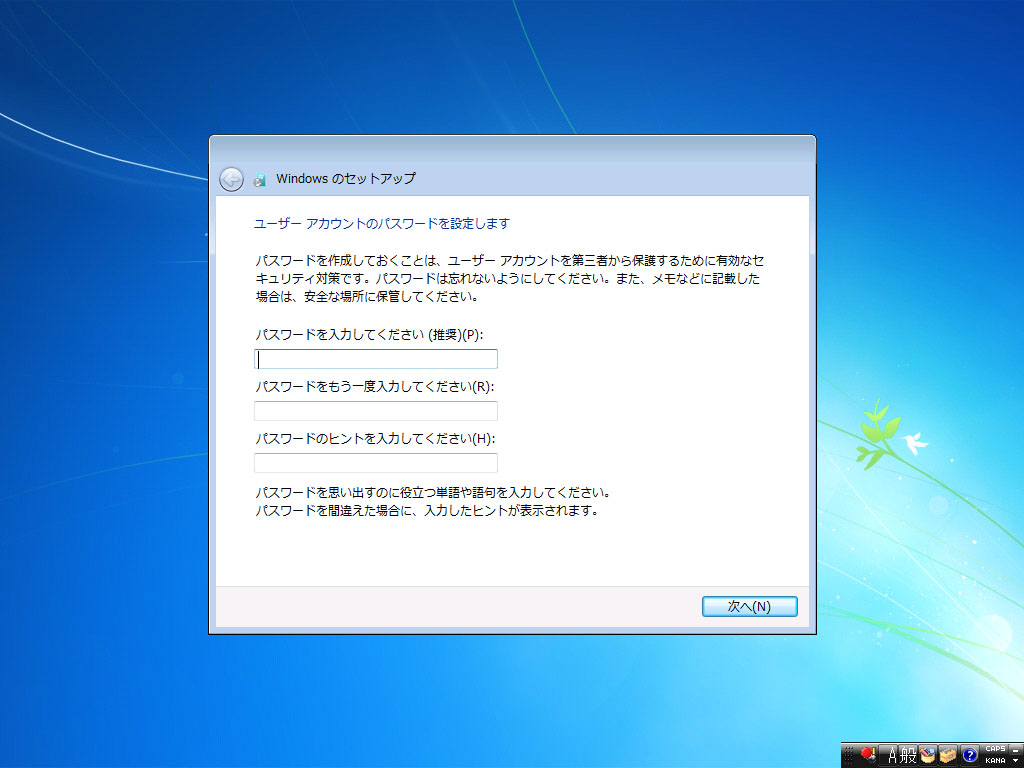Click the conversion mode '般' icon
This screenshot has width=1024, height=768.
pos(908,755)
